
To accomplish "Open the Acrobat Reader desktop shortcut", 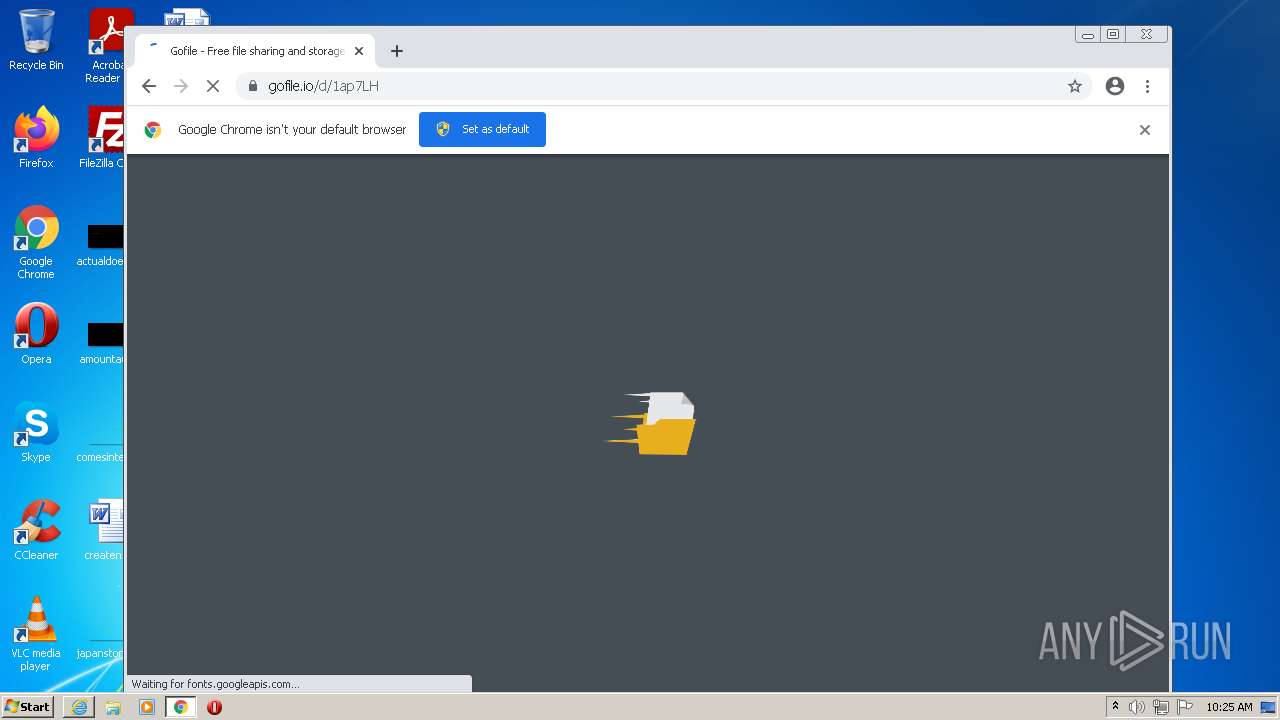I will [105, 45].
